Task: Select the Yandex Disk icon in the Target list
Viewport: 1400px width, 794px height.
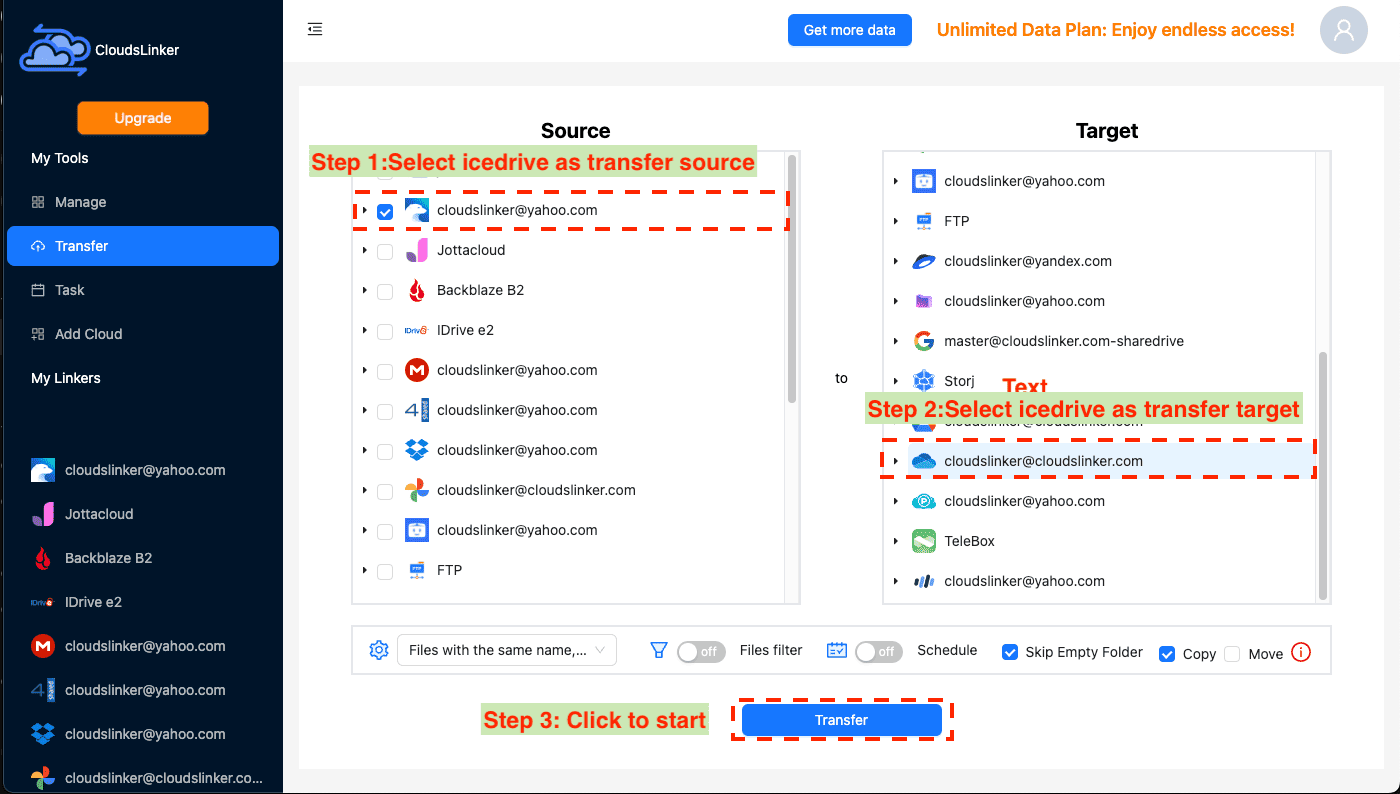Action: 924,261
